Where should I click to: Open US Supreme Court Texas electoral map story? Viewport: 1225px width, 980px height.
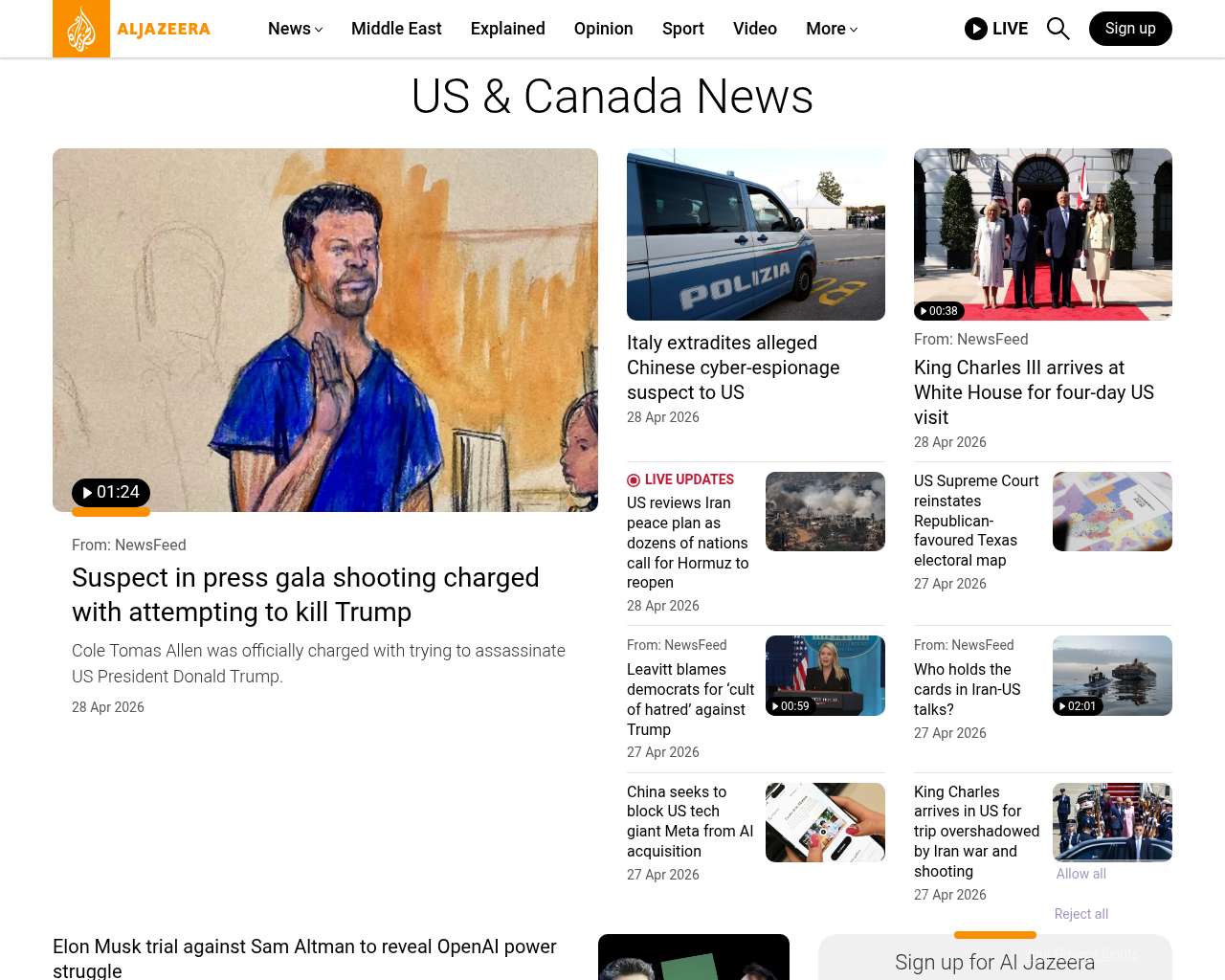tap(976, 521)
